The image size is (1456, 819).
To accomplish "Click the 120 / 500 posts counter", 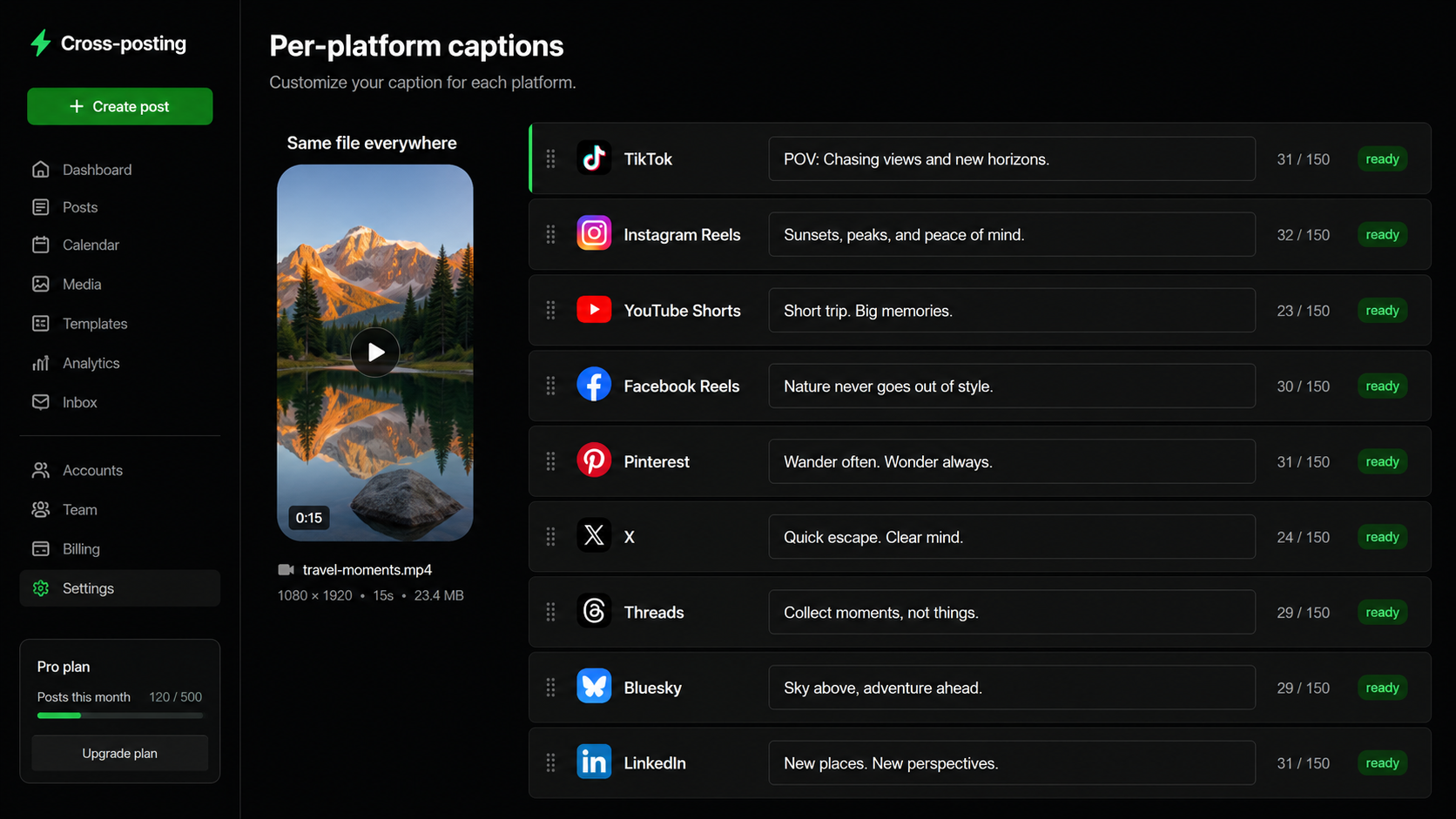I will [176, 697].
